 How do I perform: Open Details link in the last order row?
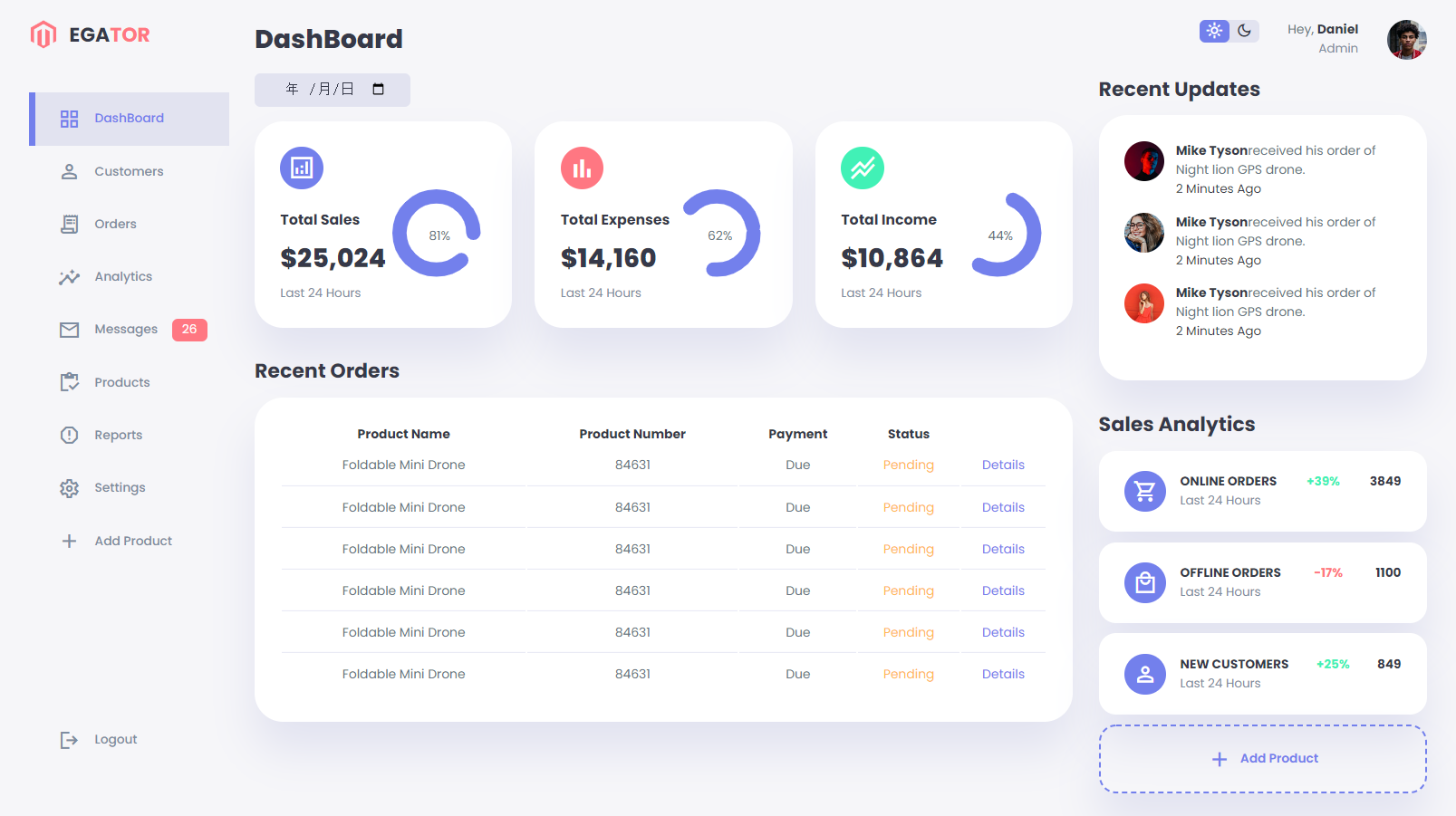coord(1003,674)
